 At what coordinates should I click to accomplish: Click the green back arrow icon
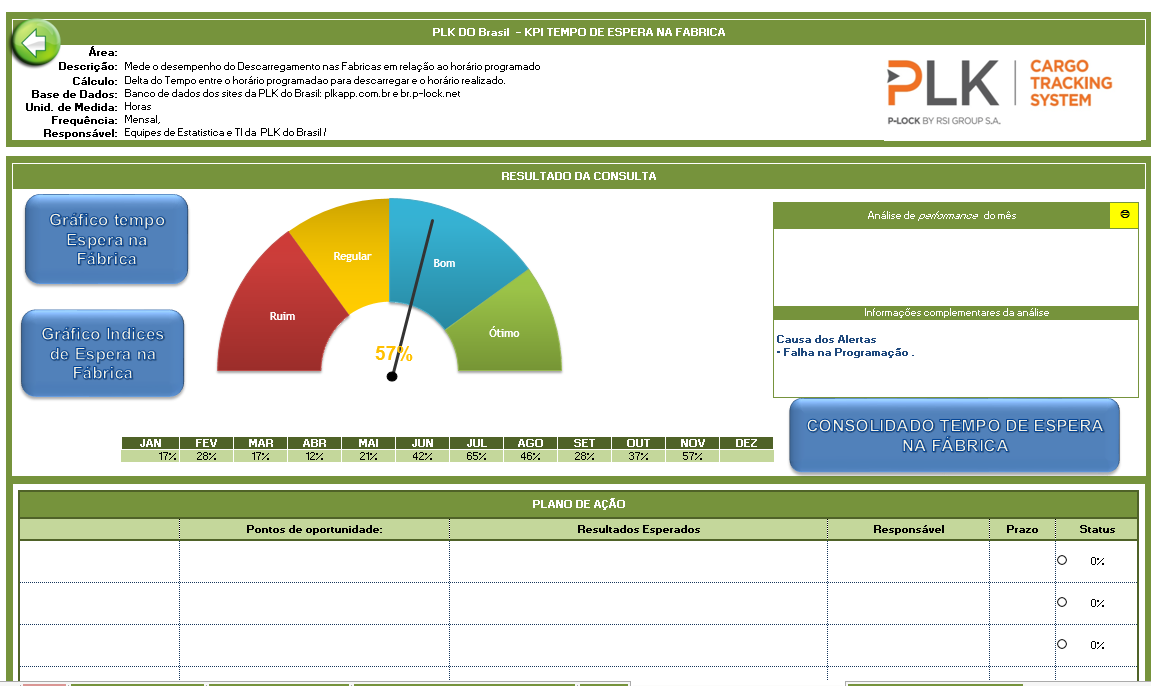click(x=34, y=42)
